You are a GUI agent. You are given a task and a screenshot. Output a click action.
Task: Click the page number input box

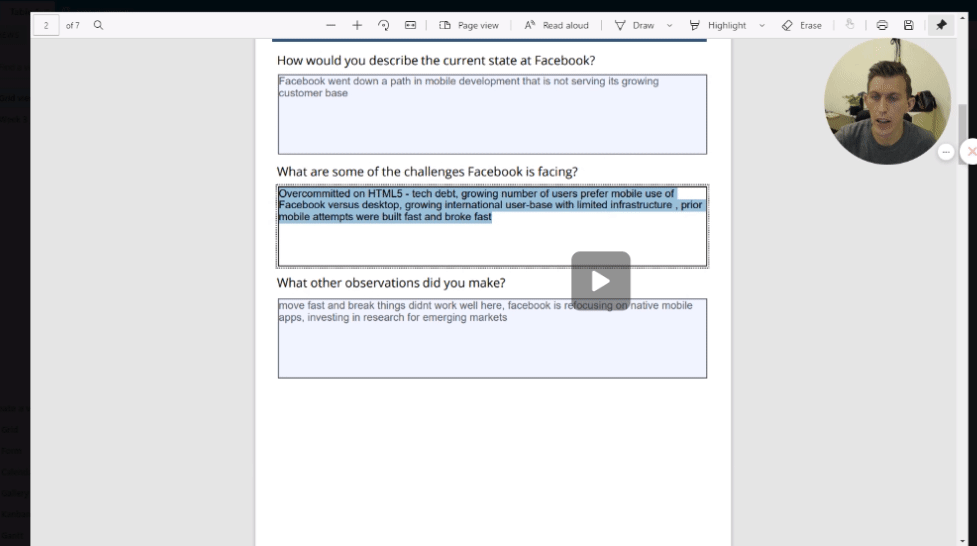tap(46, 26)
